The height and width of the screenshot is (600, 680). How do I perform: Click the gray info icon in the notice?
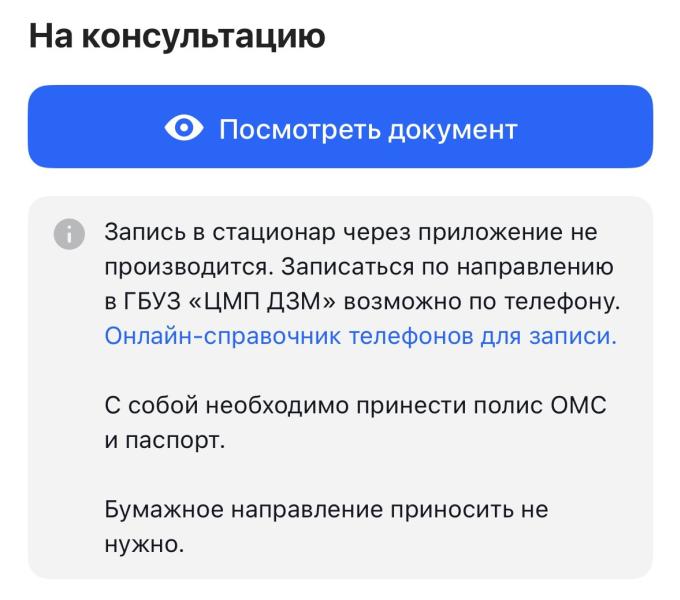tap(67, 234)
